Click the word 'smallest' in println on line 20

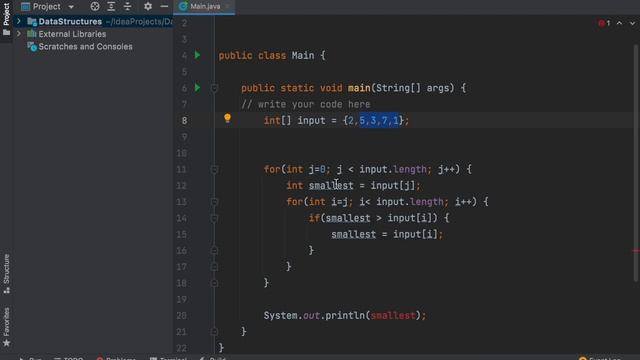(393, 316)
